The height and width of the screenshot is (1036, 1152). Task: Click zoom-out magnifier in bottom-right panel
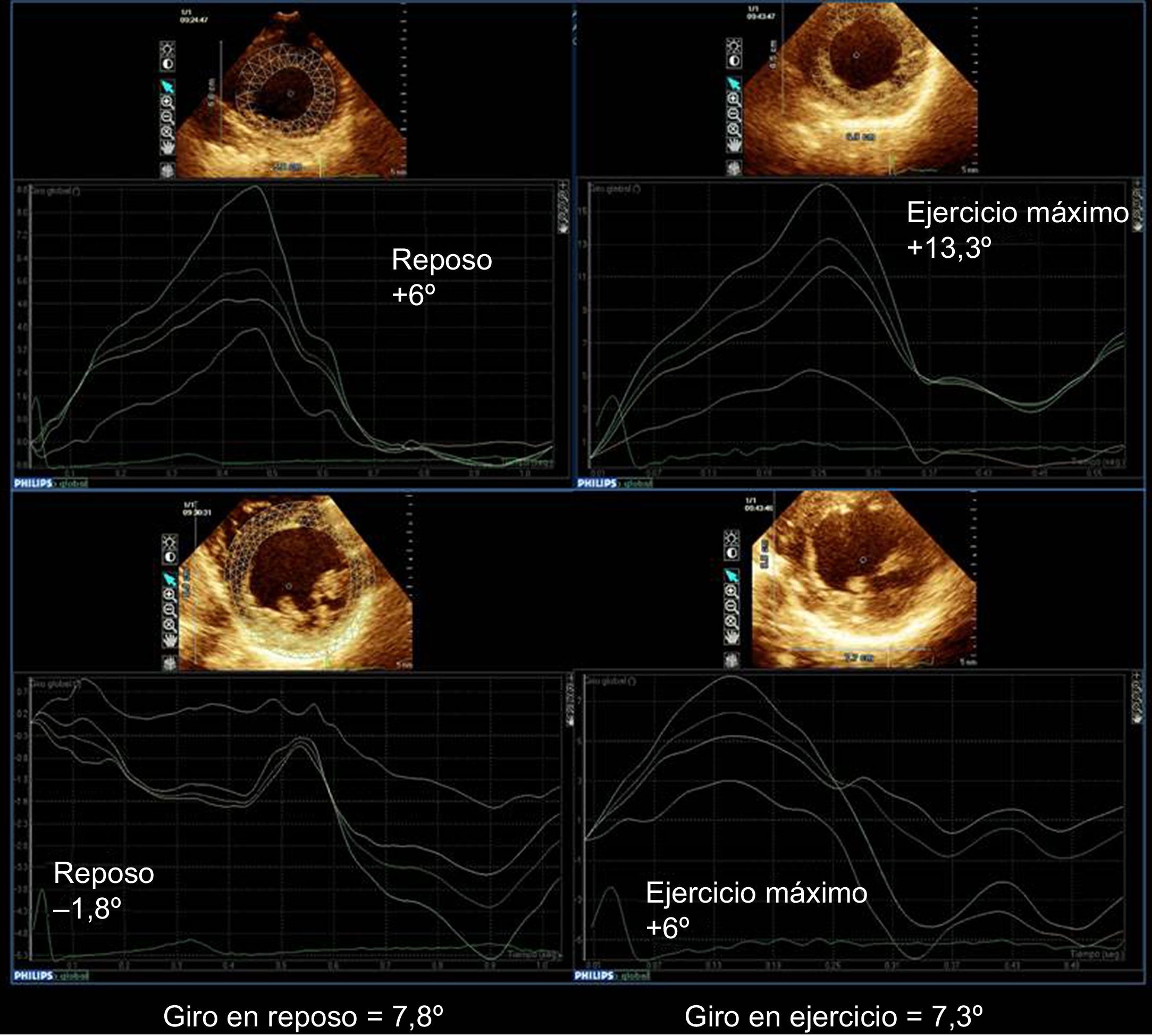[732, 605]
